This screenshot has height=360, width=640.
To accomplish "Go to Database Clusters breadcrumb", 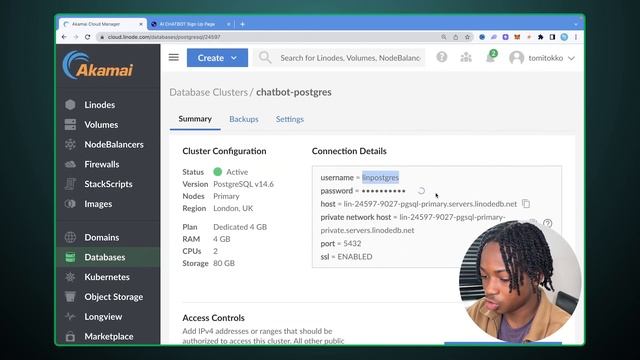I will click(208, 92).
